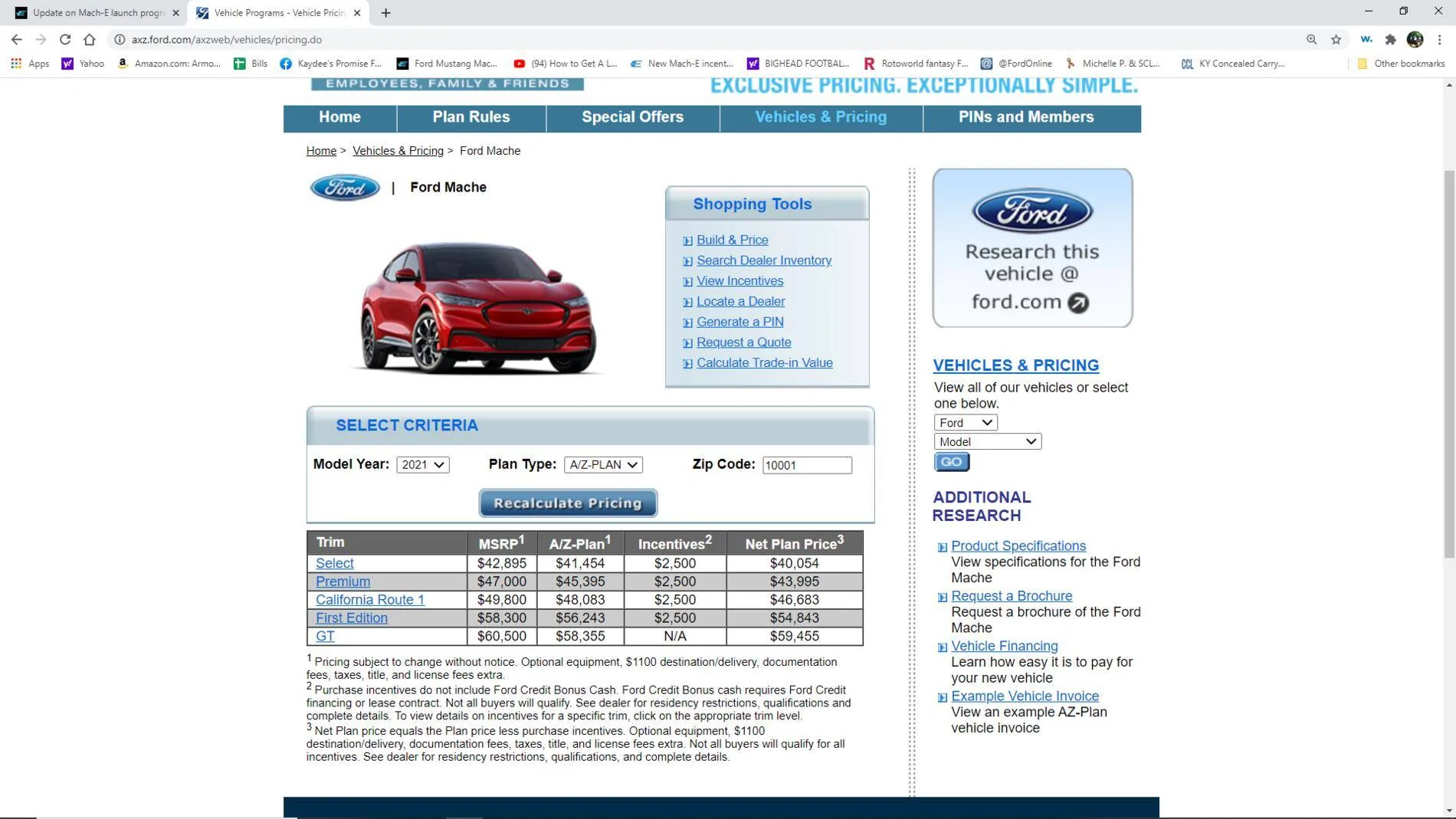The image size is (1456, 819).
Task: Open the Build & Price link
Action: 732,240
